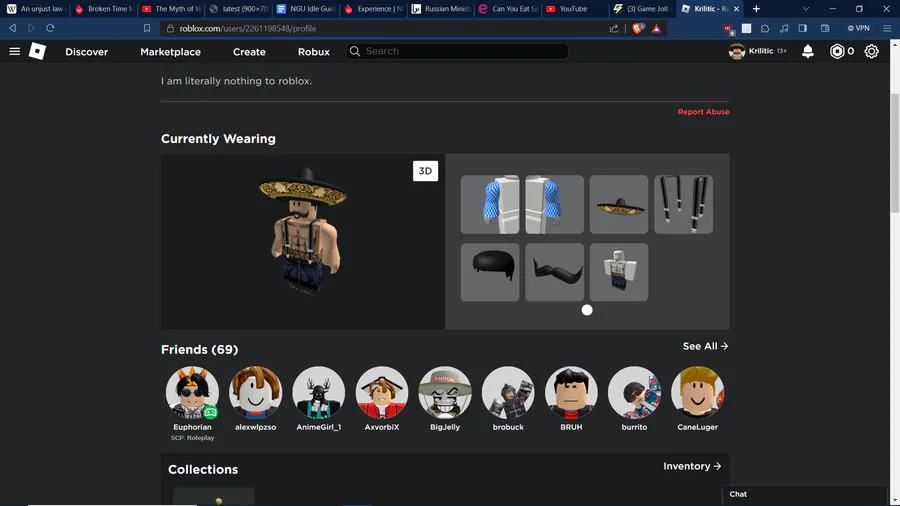Bookmark this page icon
Image resolution: width=900 pixels, height=506 pixels.
click(x=147, y=28)
